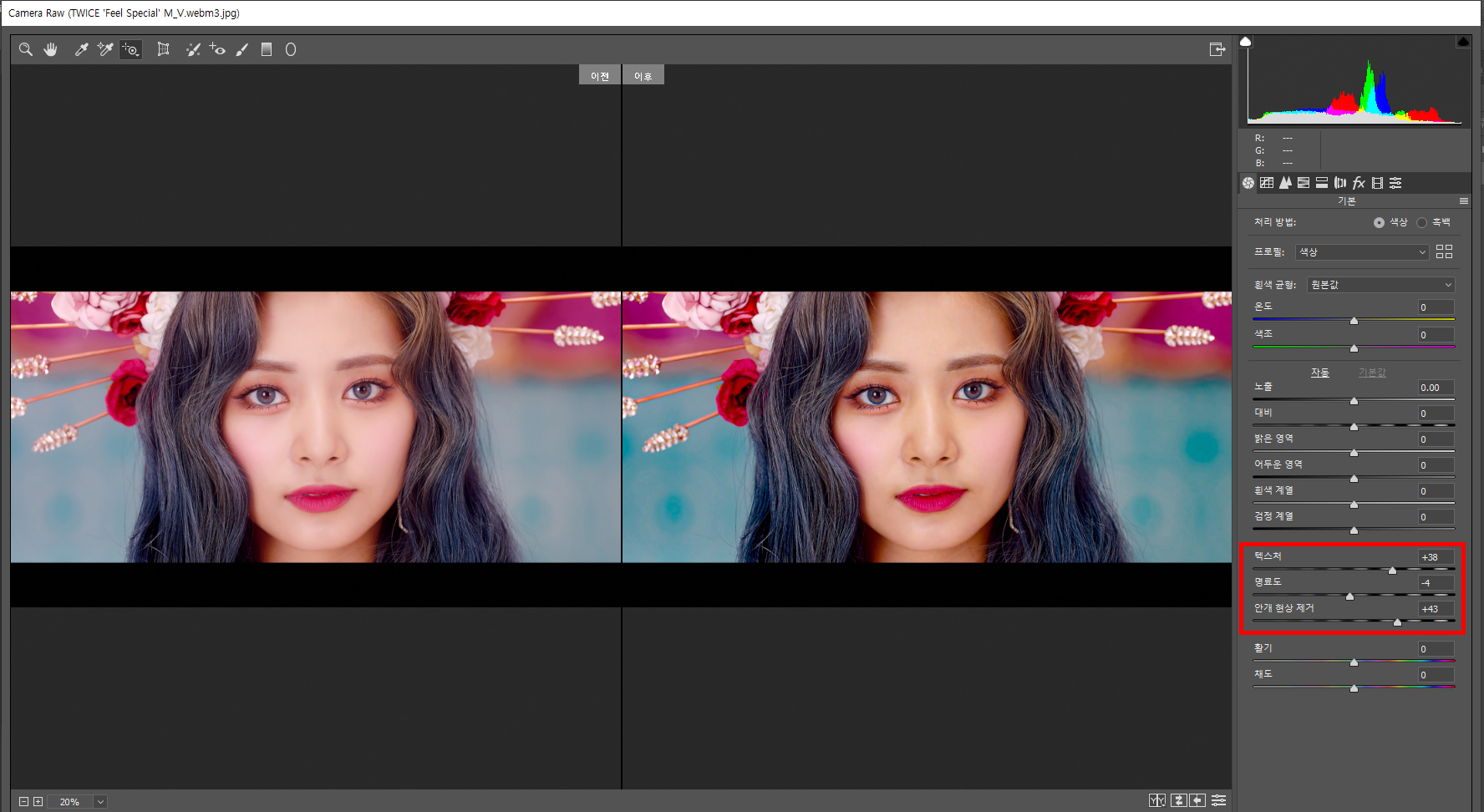Viewport: 1484px width, 812px height.
Task: Select the 색상 treatment radio button
Action: (x=1379, y=222)
